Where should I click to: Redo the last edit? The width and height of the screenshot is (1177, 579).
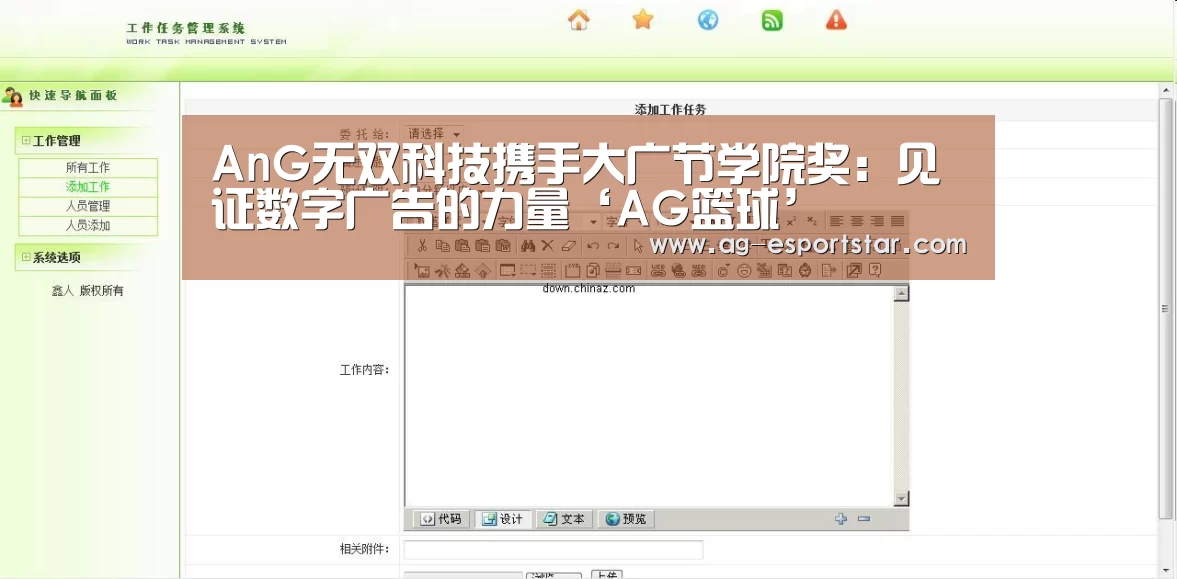point(613,246)
